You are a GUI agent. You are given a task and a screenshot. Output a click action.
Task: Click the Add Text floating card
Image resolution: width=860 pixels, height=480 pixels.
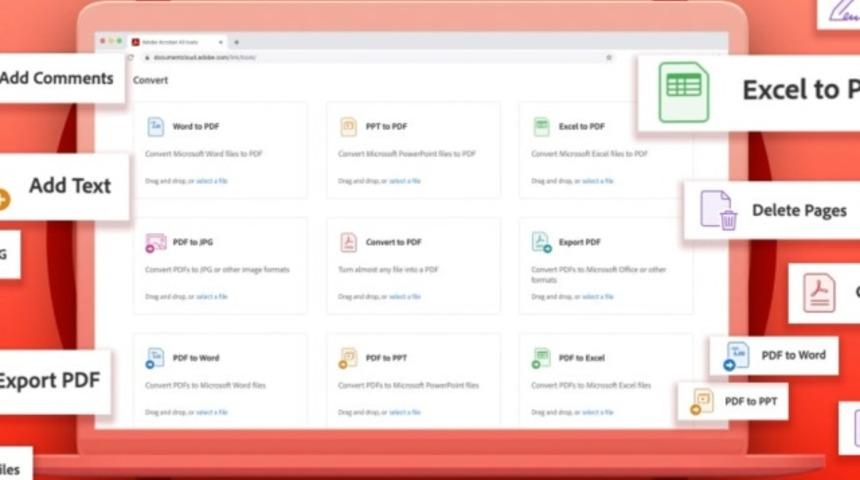[64, 186]
